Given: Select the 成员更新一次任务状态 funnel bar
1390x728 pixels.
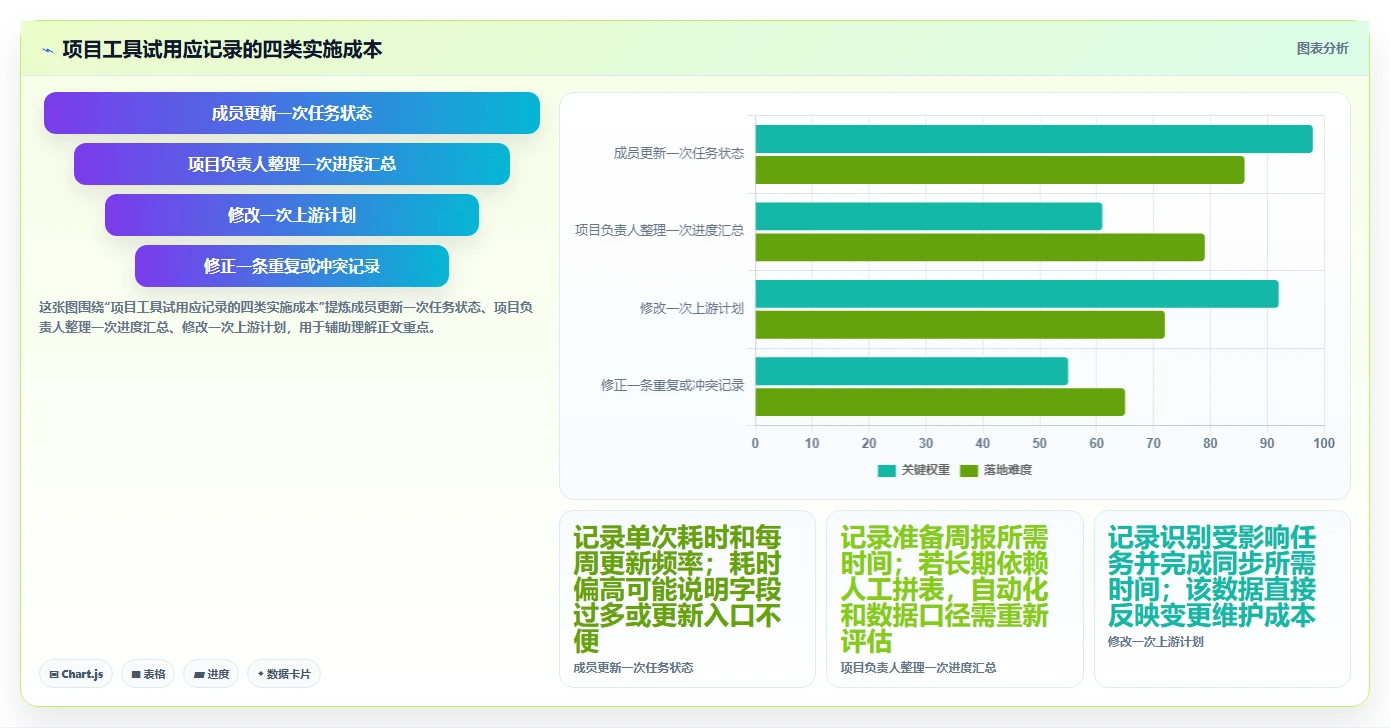Looking at the screenshot, I should [x=292, y=113].
